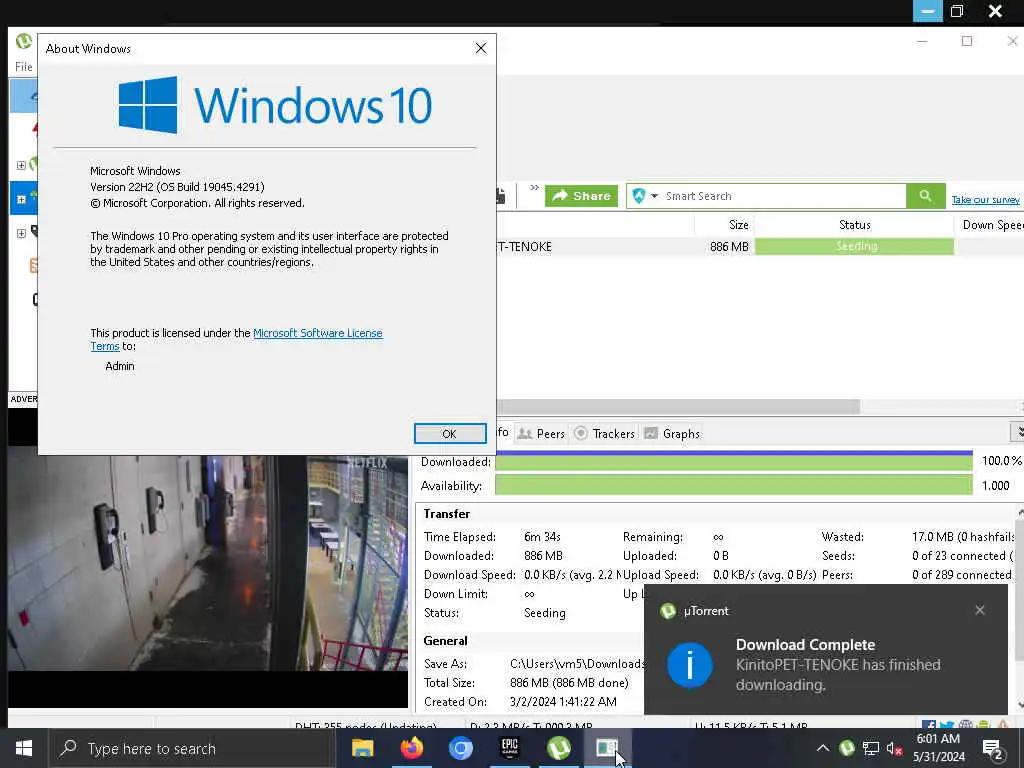1024x768 pixels.
Task: Switch to the Peers tab
Action: [541, 434]
